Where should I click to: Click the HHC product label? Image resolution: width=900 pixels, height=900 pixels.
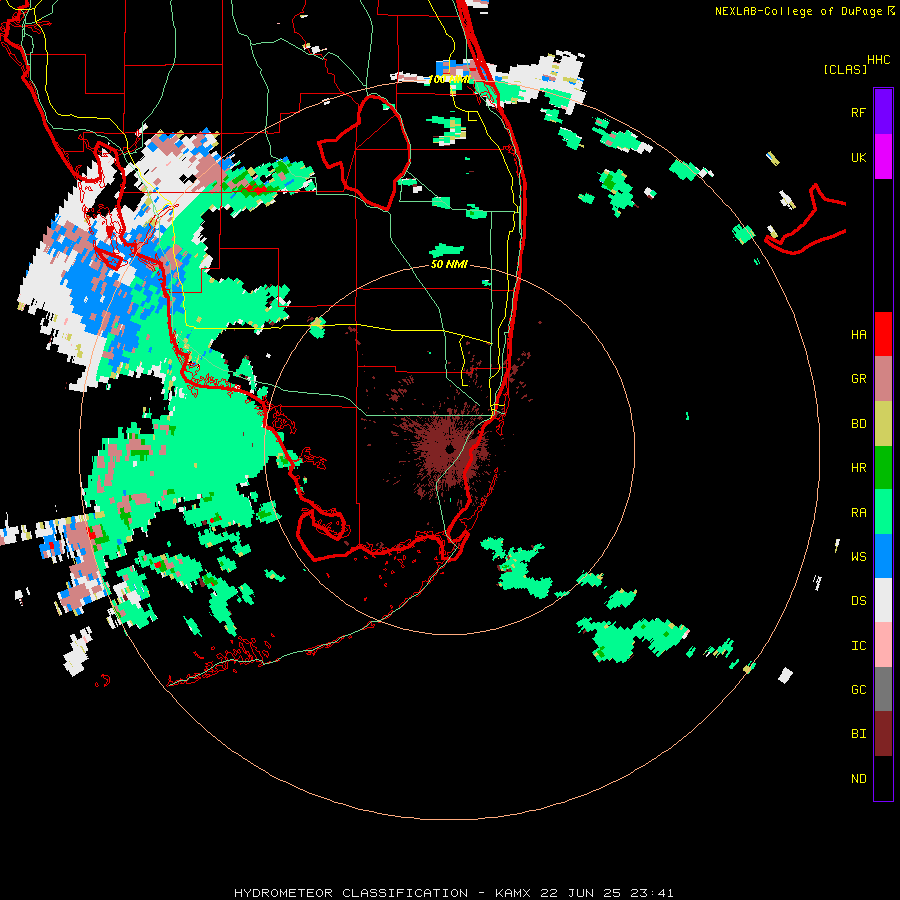click(x=878, y=60)
